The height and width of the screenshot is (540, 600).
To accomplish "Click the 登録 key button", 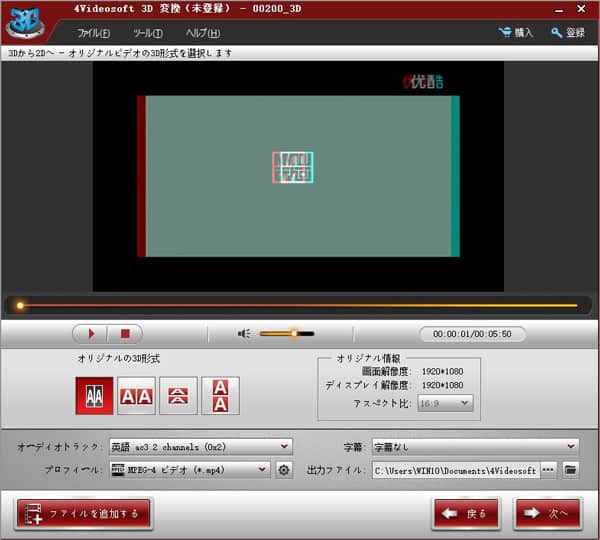I will [568, 33].
